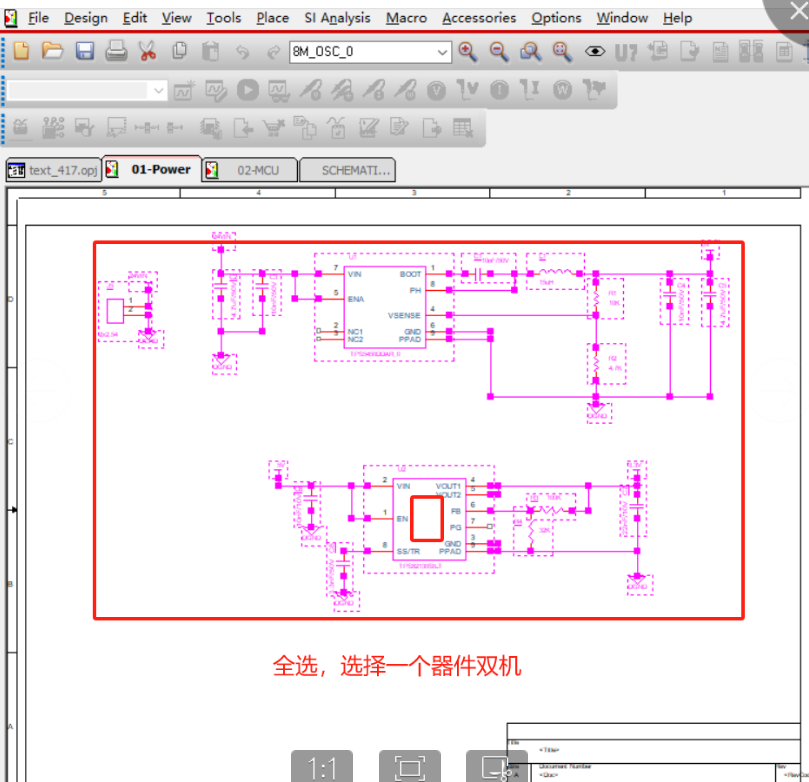Print the schematic page

(116, 51)
